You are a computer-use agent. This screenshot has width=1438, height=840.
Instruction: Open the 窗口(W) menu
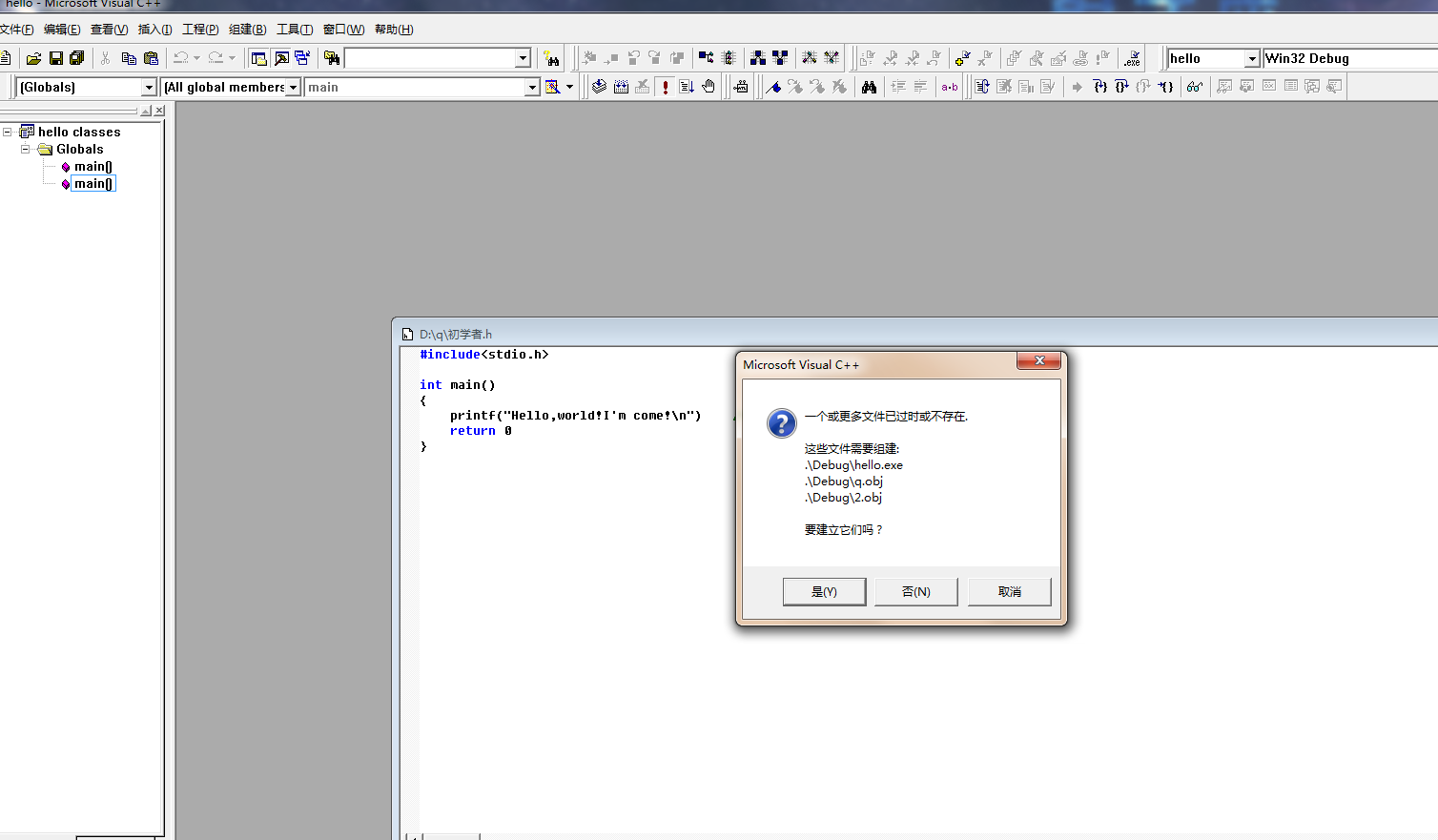(x=343, y=30)
